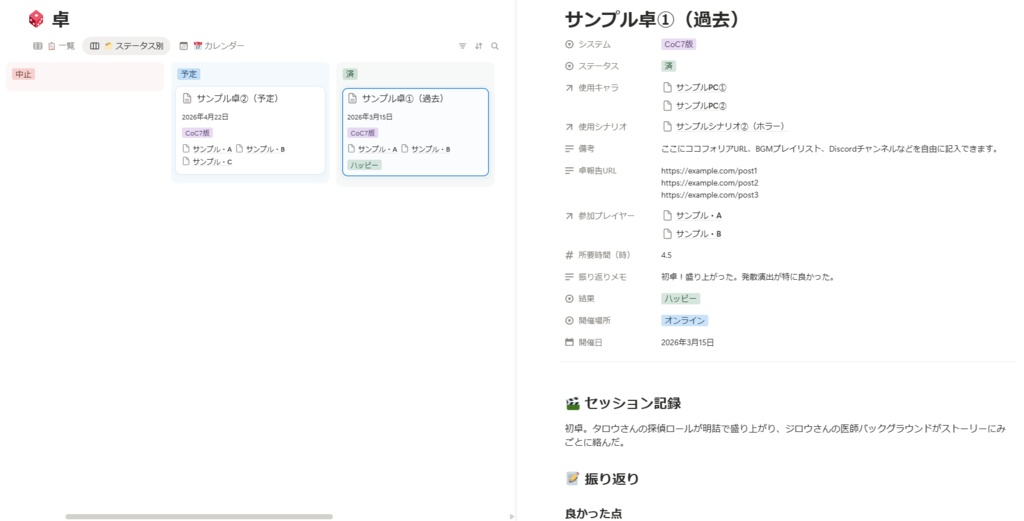Click the CoC7版 tag on the 済 card
The height and width of the screenshot is (521, 1024).
point(362,133)
